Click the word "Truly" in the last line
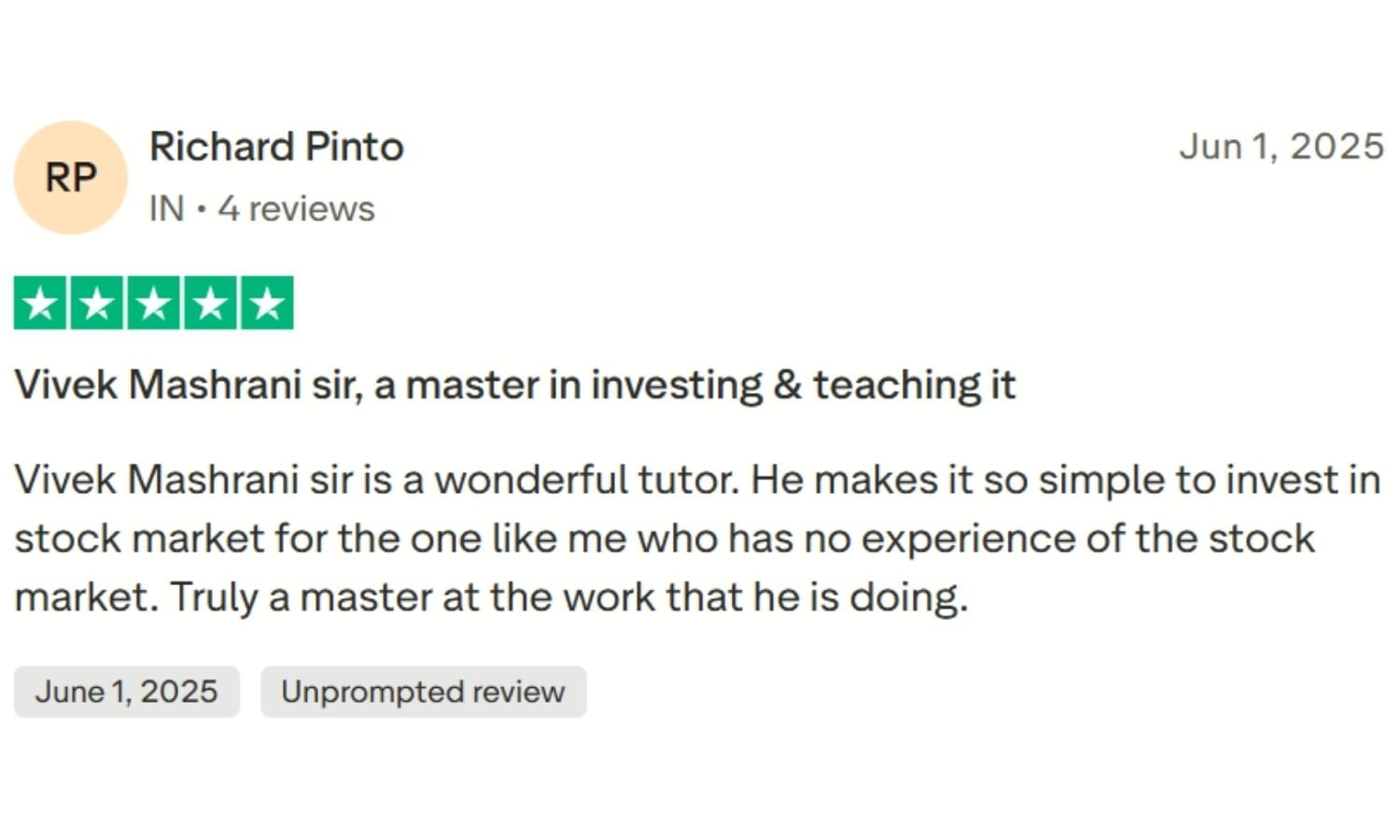The width and height of the screenshot is (1400, 840). pos(214,598)
